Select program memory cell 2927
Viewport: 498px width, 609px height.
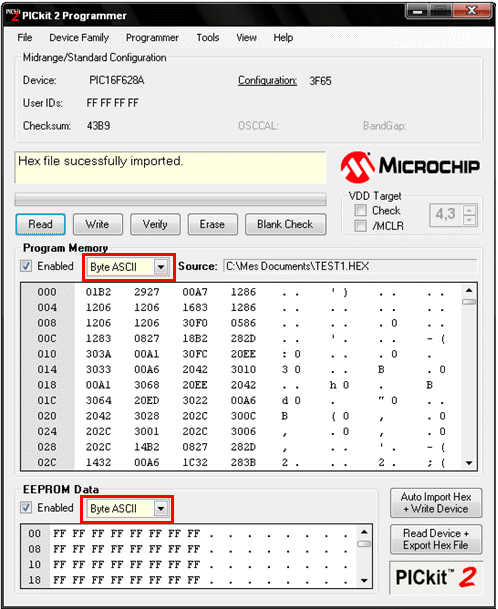[x=147, y=292]
